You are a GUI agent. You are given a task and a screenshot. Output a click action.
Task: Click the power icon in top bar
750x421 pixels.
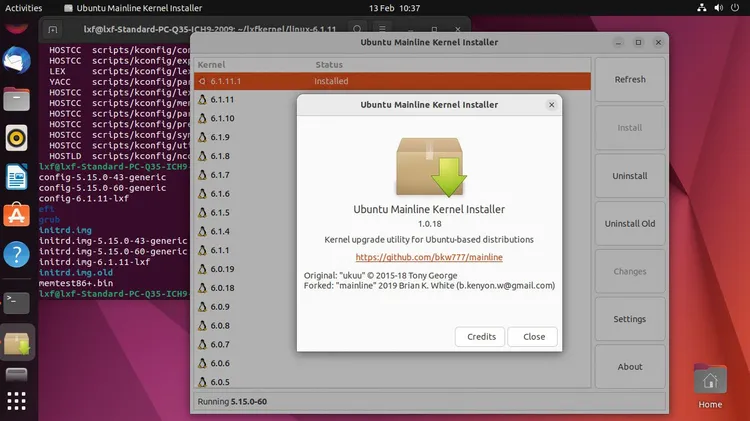click(735, 8)
